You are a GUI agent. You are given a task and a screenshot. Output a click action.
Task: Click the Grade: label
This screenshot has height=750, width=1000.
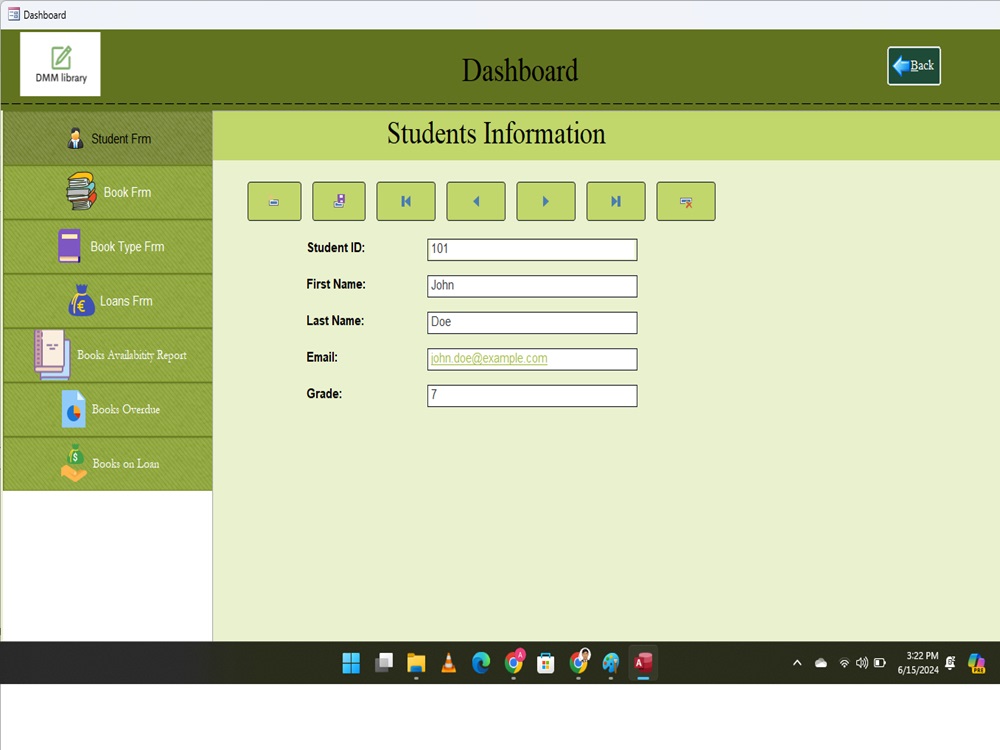(324, 393)
